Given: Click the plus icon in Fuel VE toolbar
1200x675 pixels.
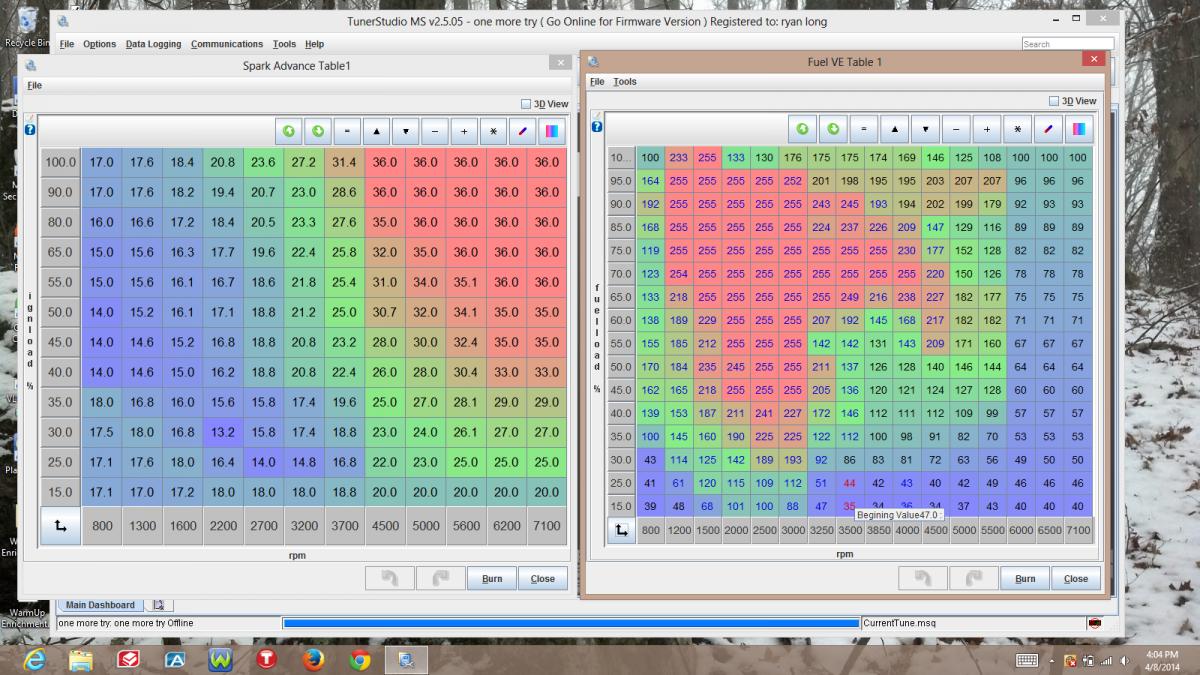Looking at the screenshot, I should 987,129.
